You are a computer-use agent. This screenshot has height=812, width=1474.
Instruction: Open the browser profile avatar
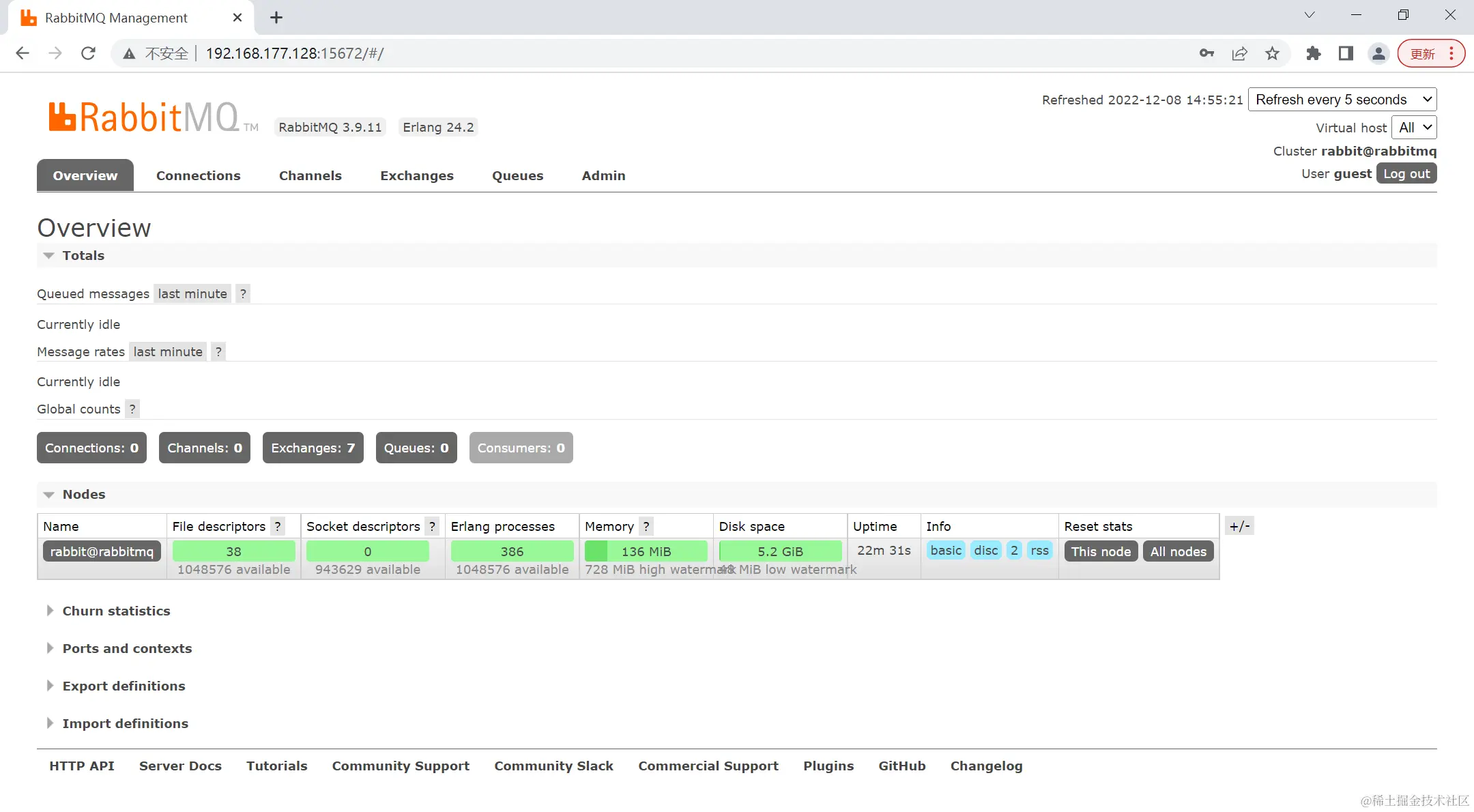1378,53
